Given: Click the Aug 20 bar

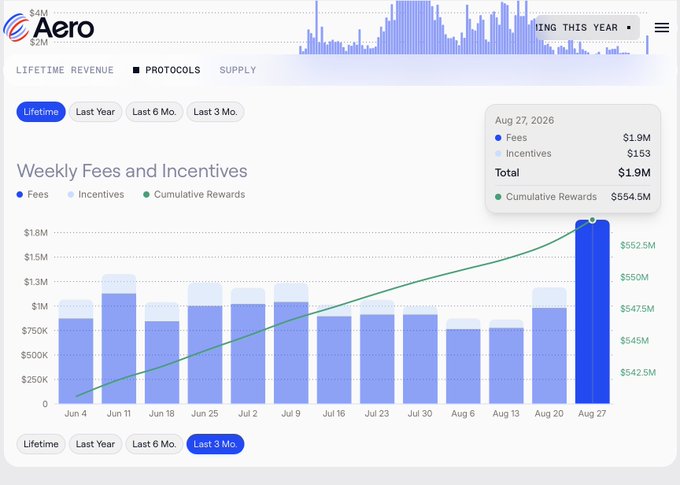Looking at the screenshot, I should tap(549, 346).
